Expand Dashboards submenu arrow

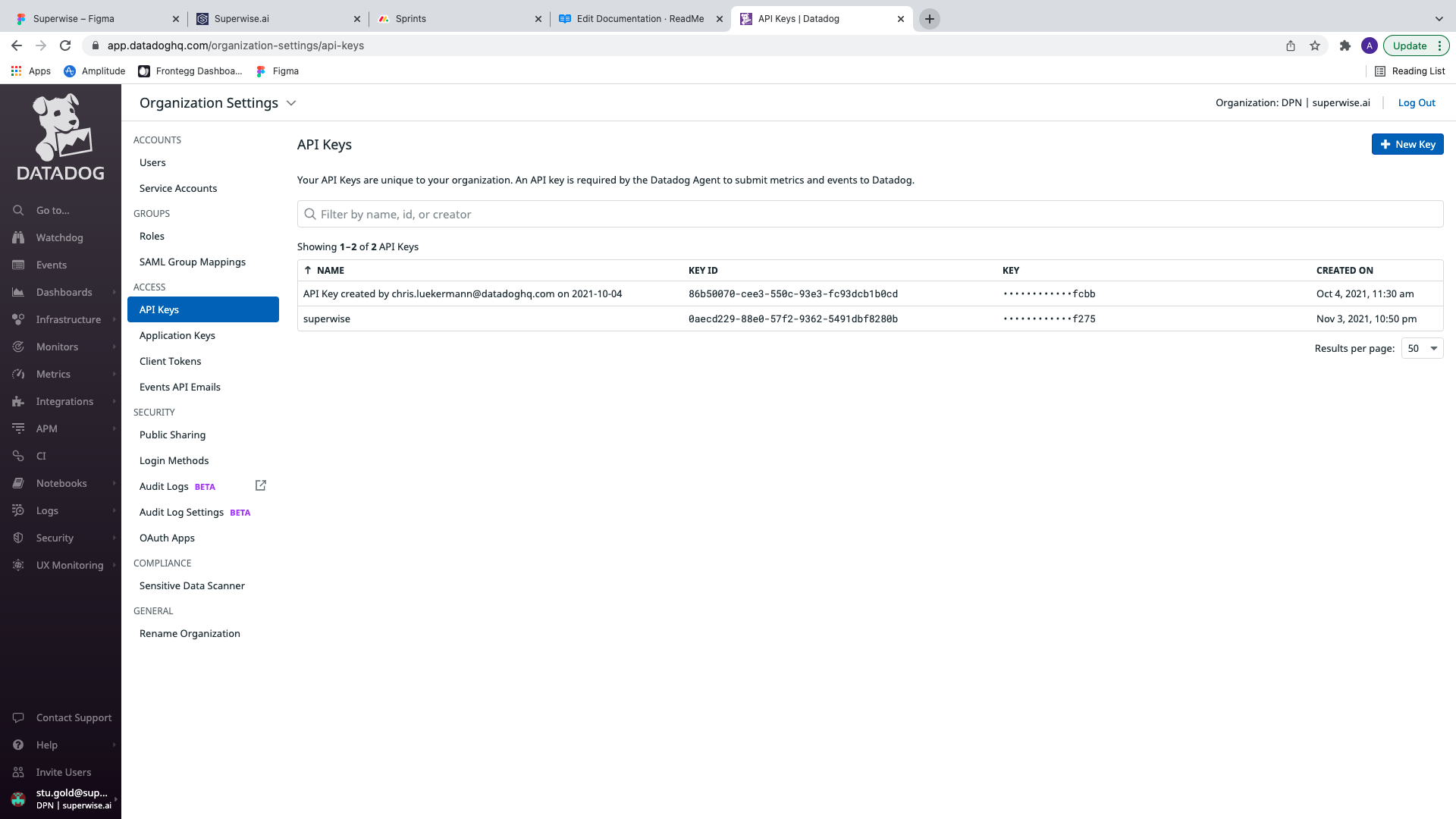pyautogui.click(x=115, y=292)
